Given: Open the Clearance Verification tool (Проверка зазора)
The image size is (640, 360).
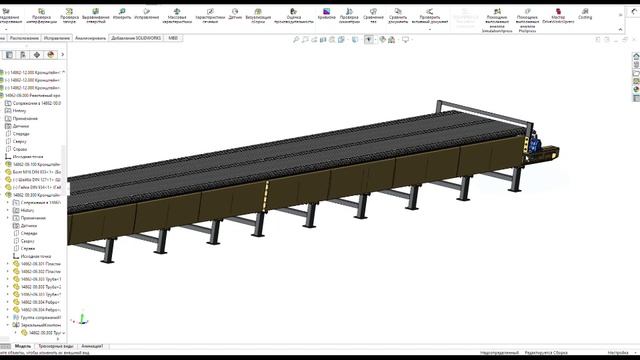Looking at the screenshot, I should pyautogui.click(x=69, y=16).
